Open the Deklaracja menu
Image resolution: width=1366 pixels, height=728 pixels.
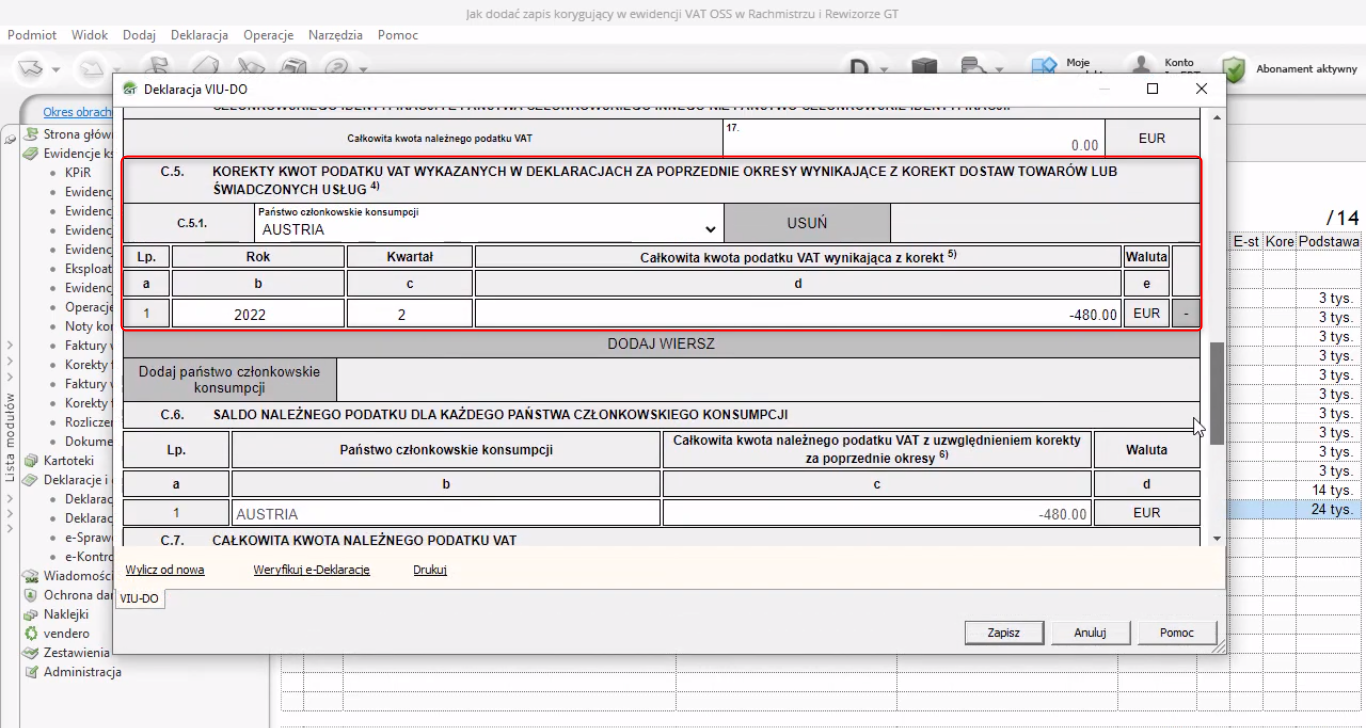[x=199, y=35]
